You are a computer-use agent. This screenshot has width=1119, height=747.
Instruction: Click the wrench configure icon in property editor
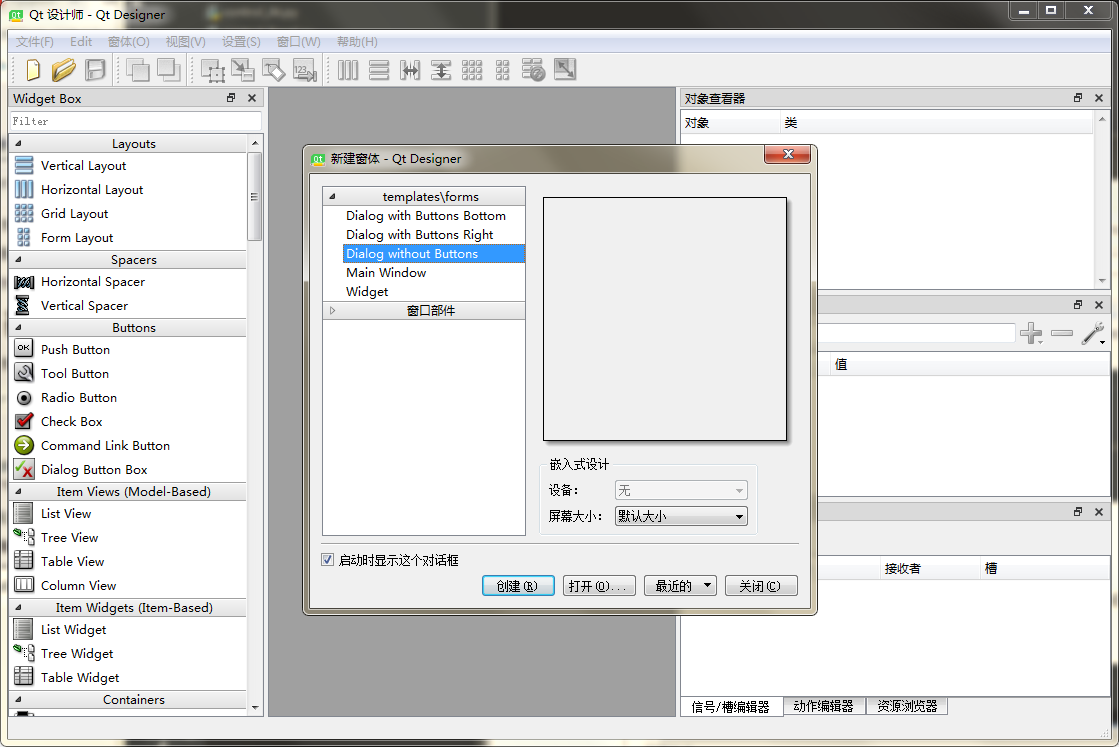click(x=1093, y=333)
